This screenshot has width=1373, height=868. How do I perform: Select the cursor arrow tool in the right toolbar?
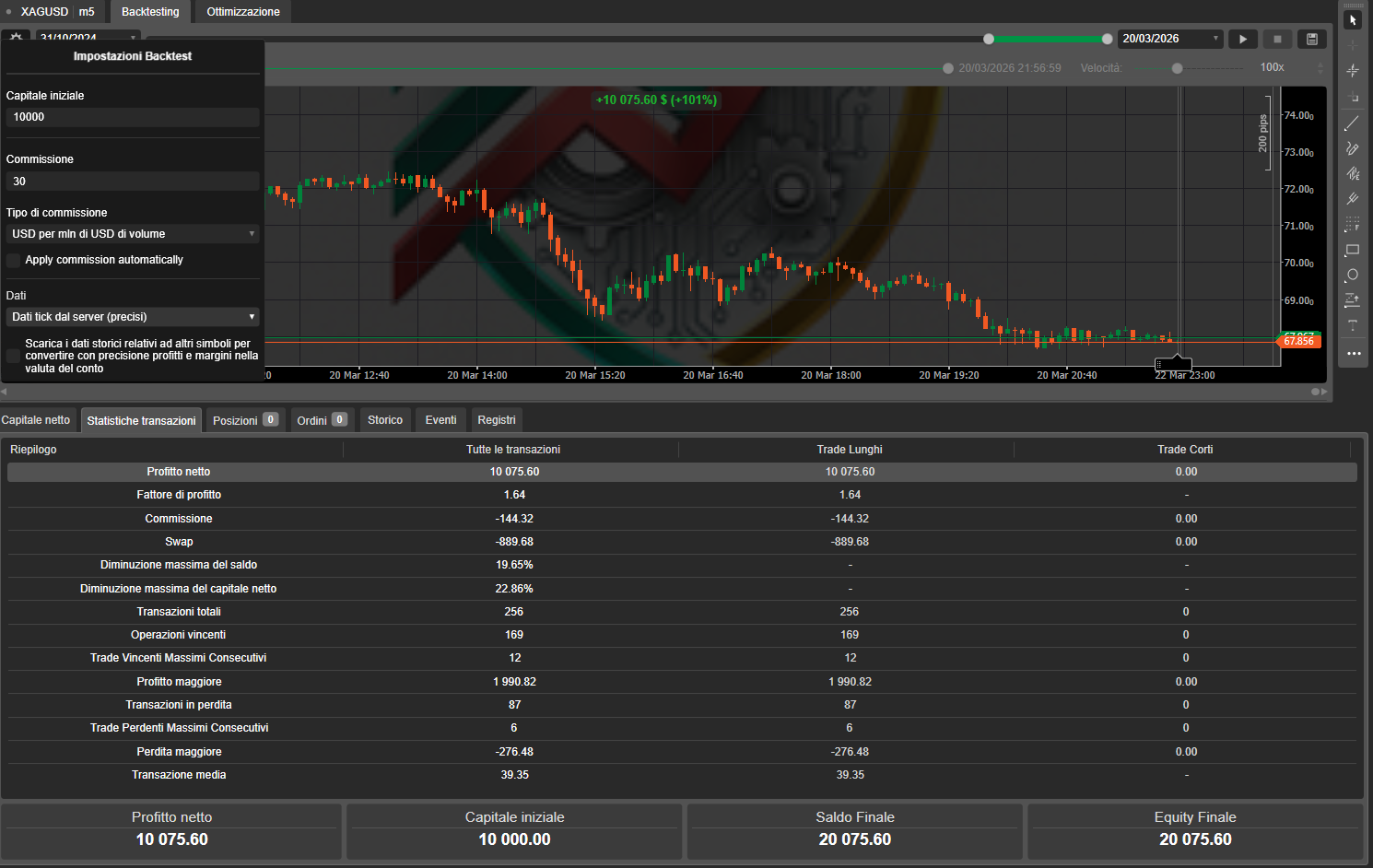(x=1353, y=18)
